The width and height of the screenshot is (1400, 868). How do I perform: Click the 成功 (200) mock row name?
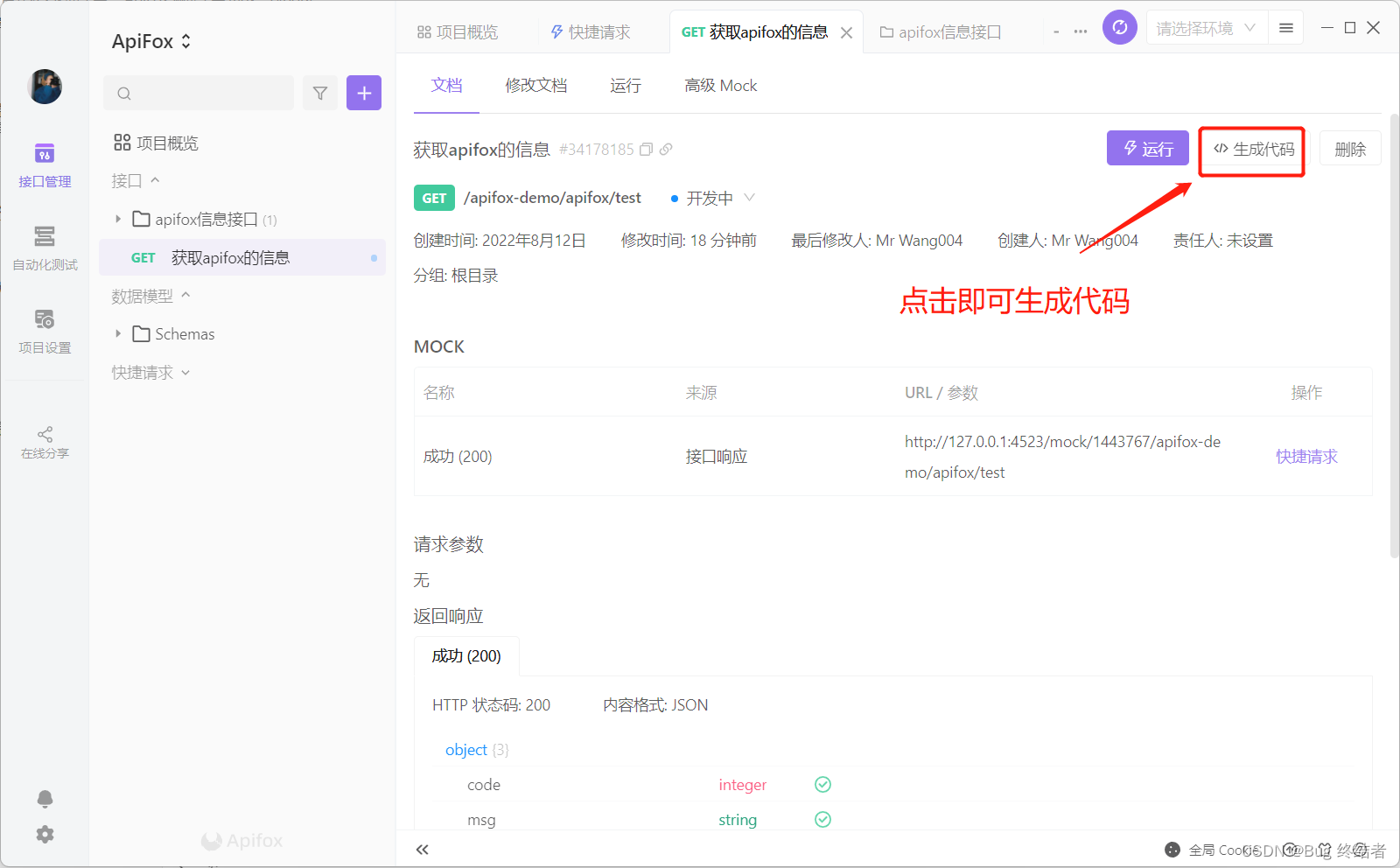[x=458, y=457]
